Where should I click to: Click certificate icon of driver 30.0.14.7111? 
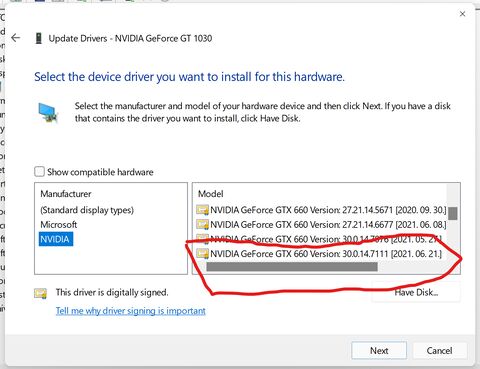click(202, 254)
